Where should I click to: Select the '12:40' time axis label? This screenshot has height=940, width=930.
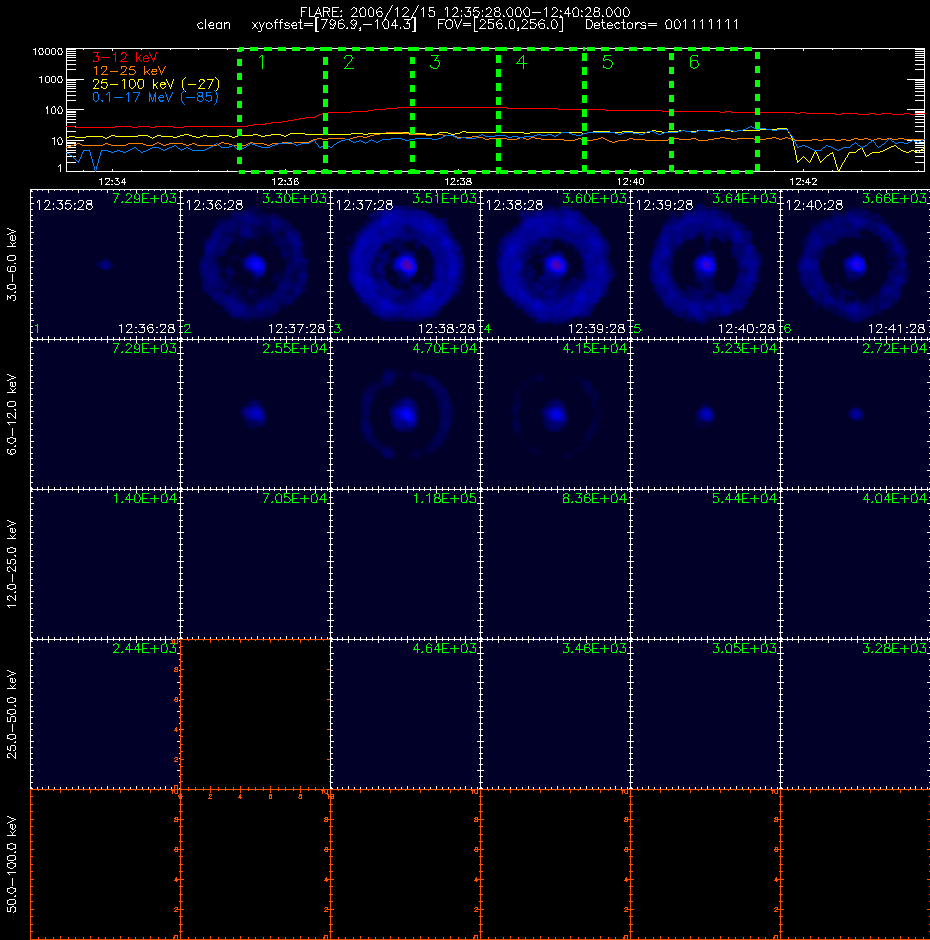(x=630, y=181)
